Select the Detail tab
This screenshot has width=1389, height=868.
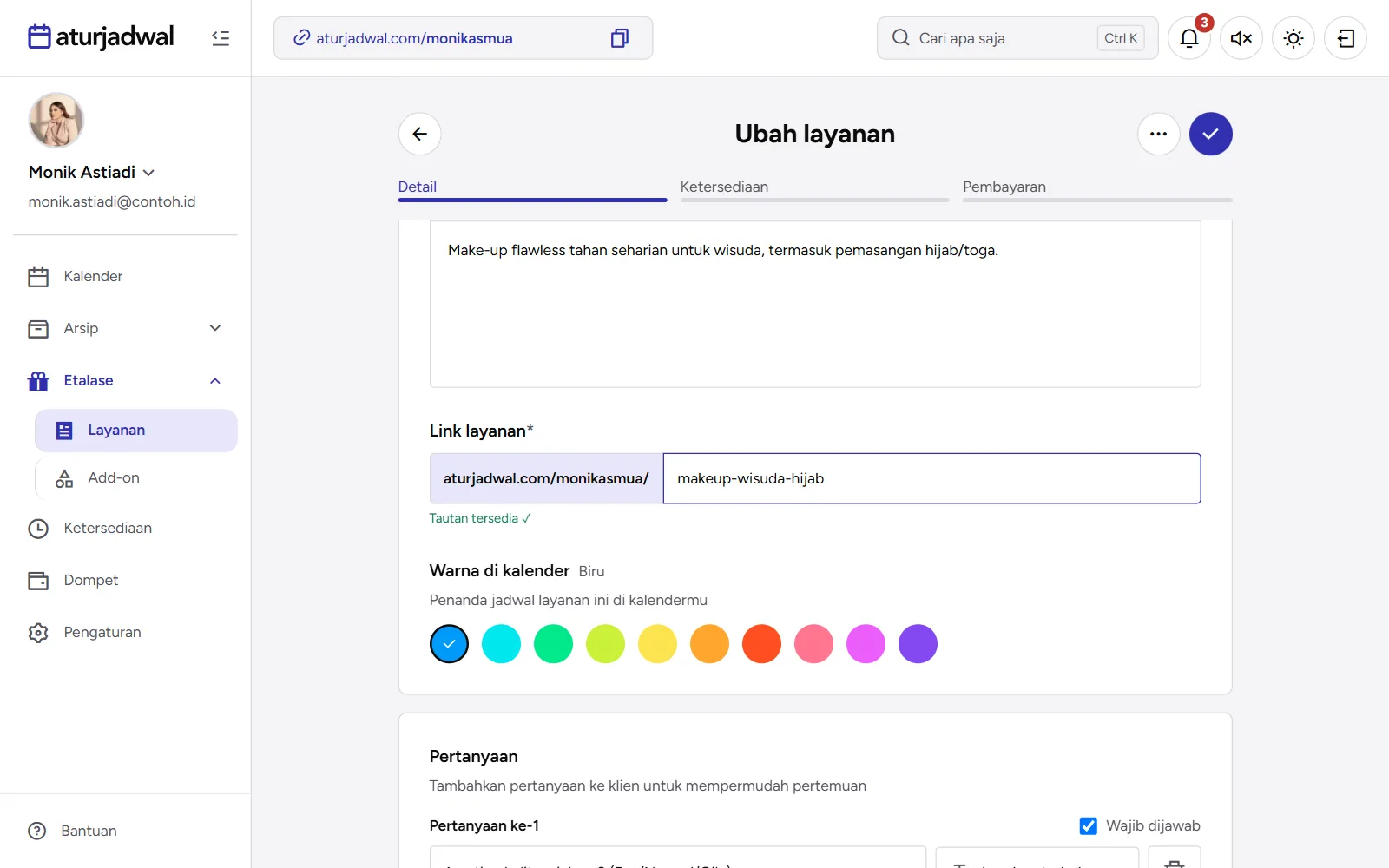coord(532,188)
